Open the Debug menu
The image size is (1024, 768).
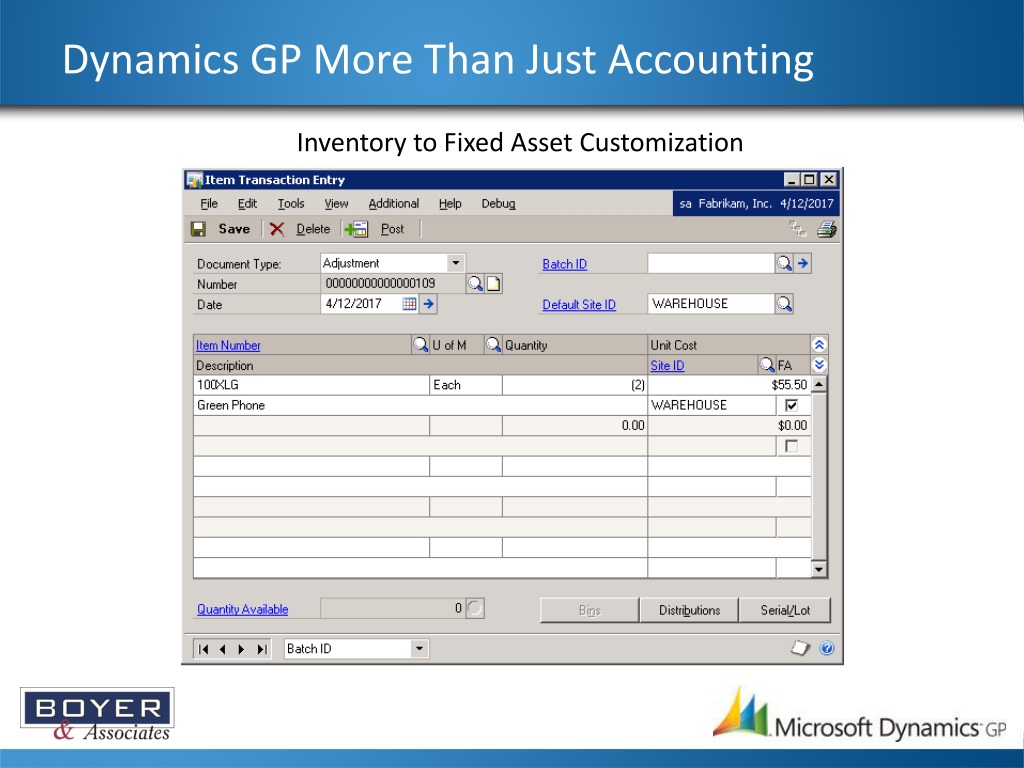coord(498,203)
